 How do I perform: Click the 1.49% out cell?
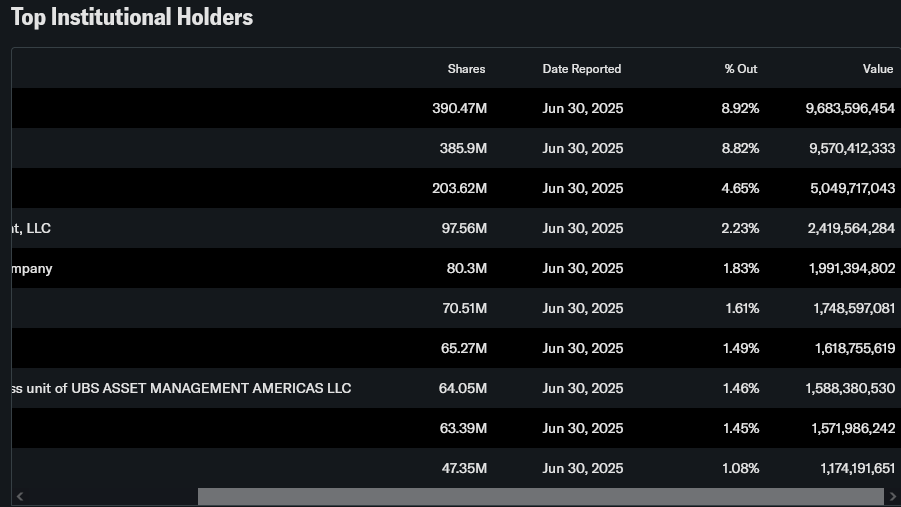pyautogui.click(x=741, y=348)
